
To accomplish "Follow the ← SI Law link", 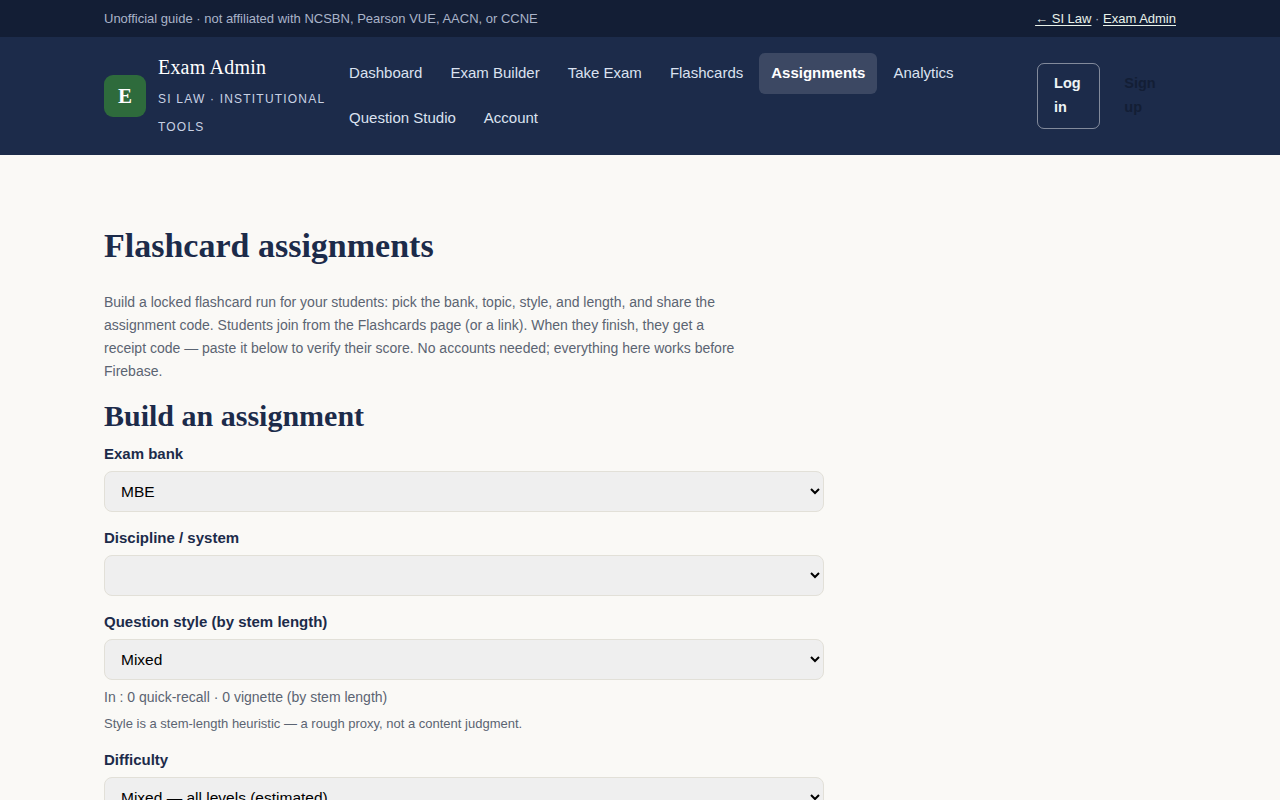I will pos(1063,19).
